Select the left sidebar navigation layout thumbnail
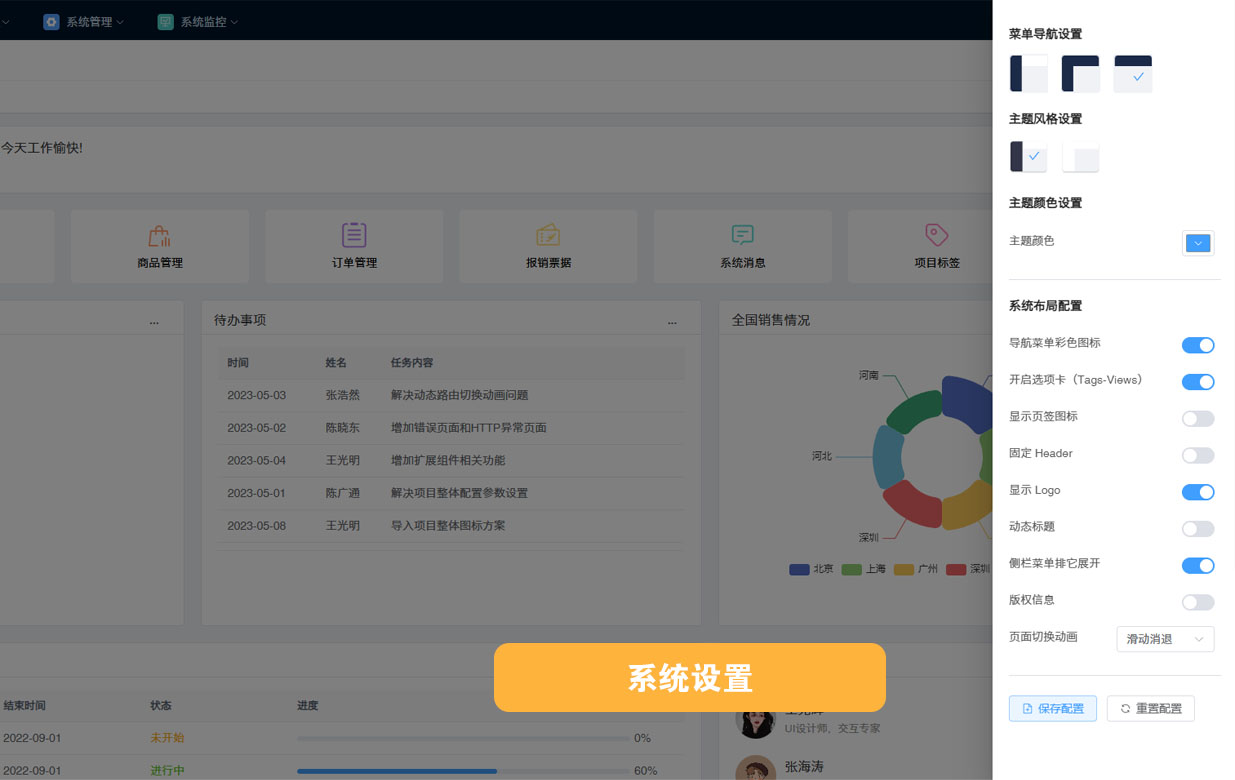Image resolution: width=1235 pixels, height=780 pixels. 1029,74
